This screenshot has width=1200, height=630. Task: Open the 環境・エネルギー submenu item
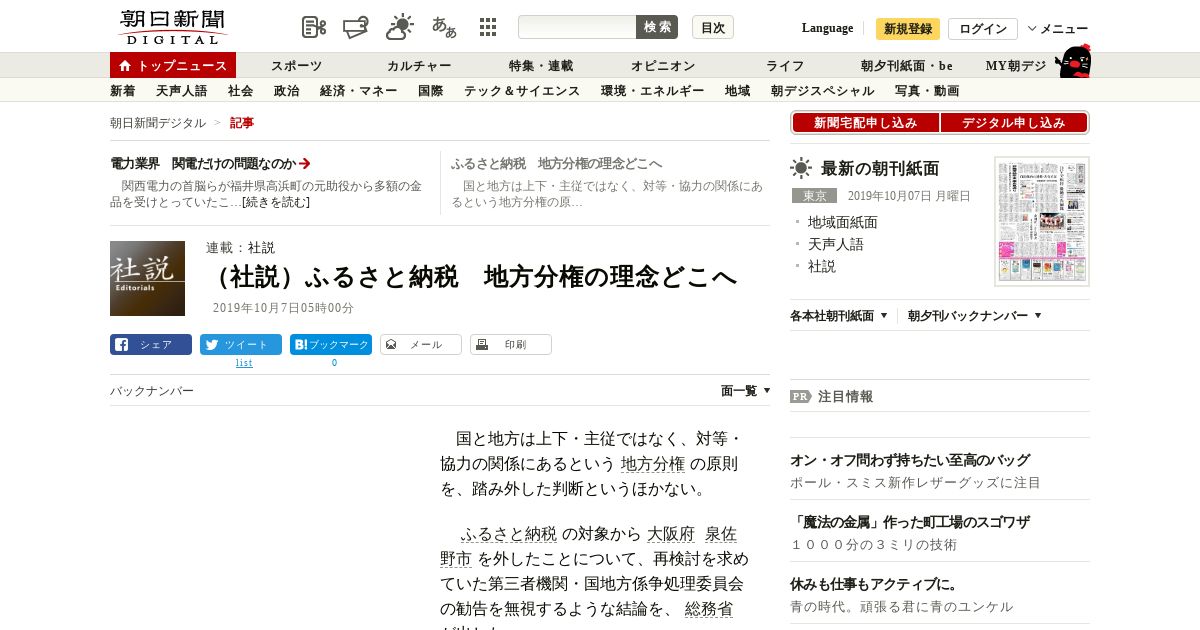(652, 91)
